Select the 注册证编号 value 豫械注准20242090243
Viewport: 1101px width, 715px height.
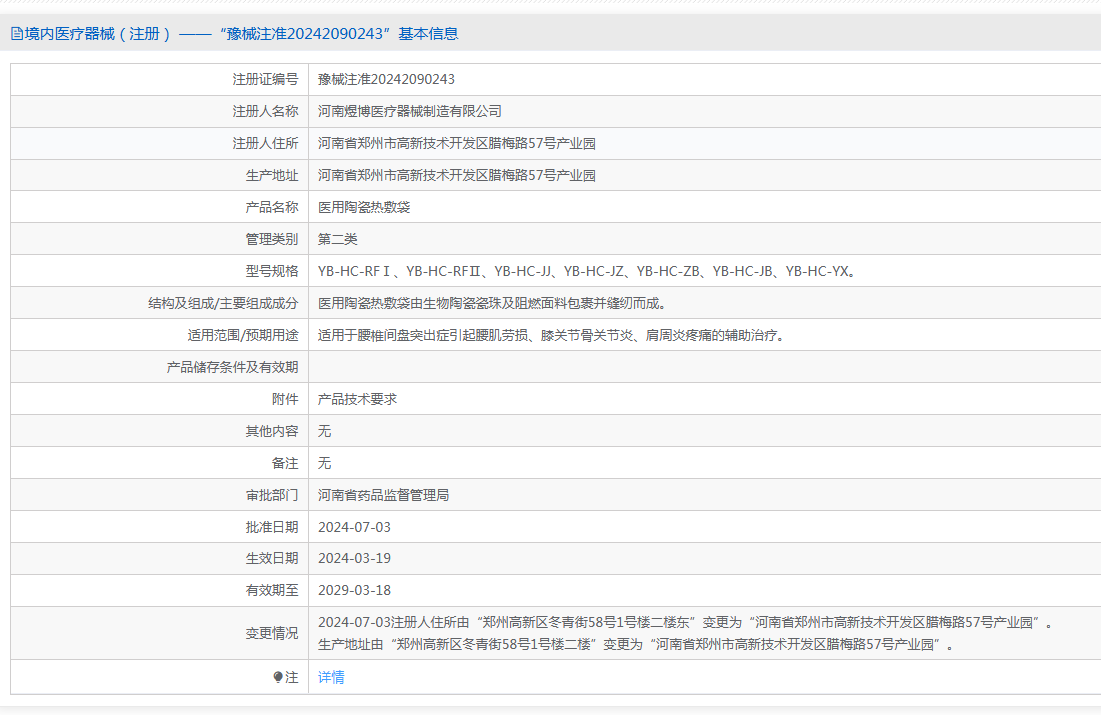click(x=386, y=79)
